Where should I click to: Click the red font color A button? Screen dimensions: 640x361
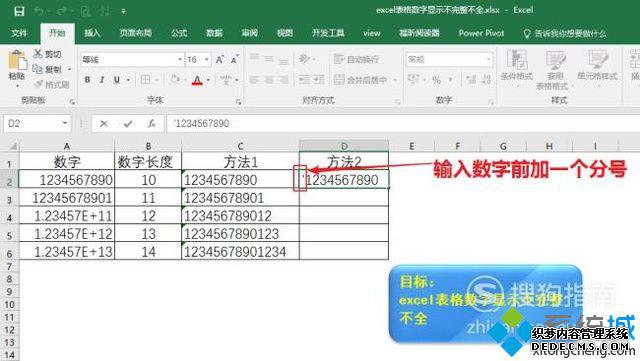coord(198,80)
